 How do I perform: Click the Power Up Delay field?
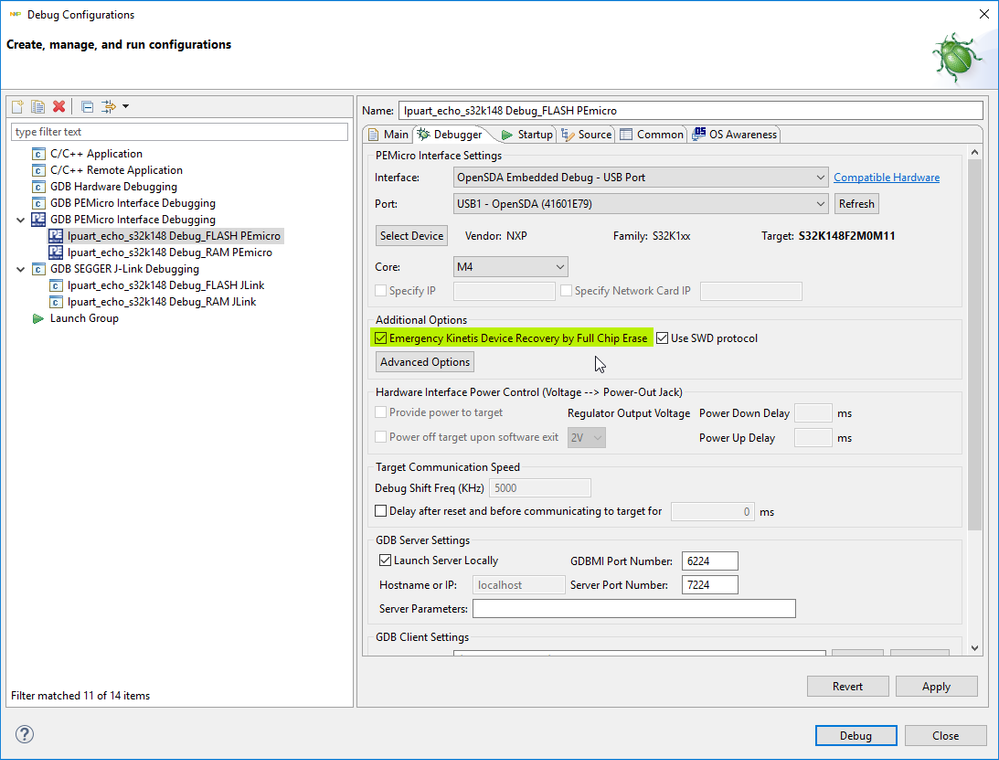pyautogui.click(x=813, y=438)
